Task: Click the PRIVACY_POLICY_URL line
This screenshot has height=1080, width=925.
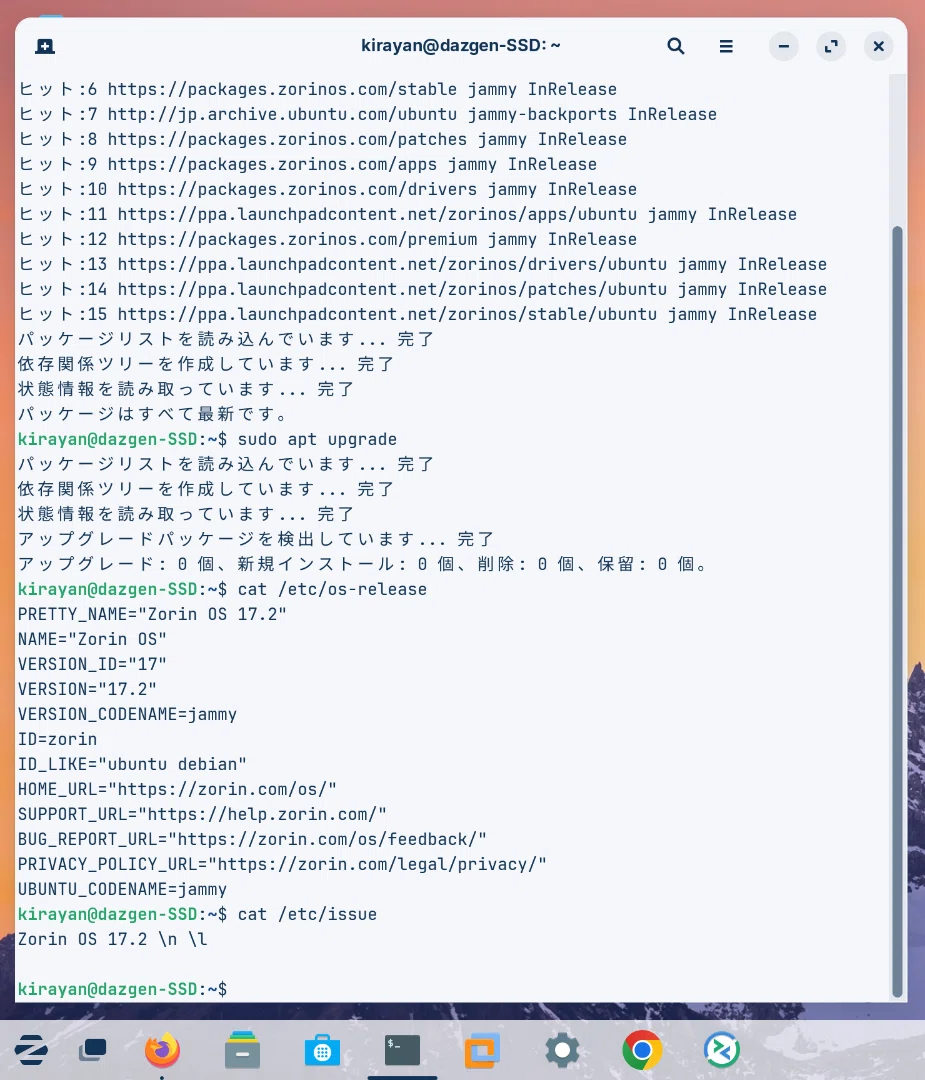Action: point(282,864)
